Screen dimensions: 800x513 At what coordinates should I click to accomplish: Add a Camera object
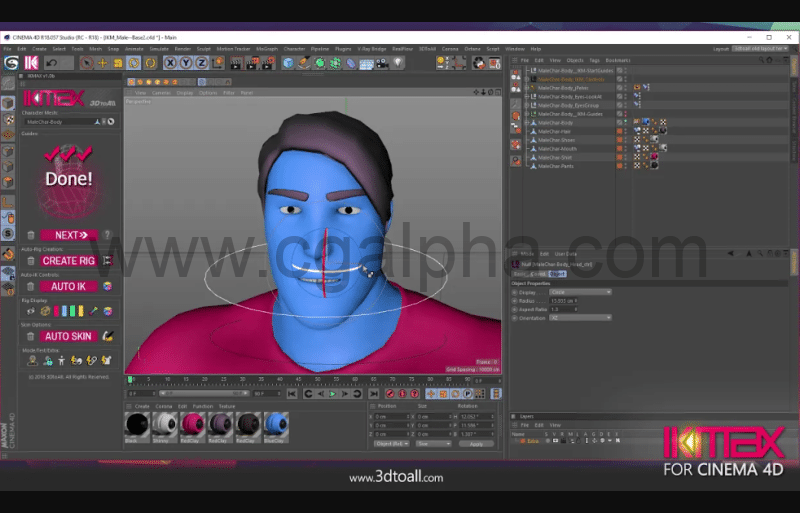(382, 63)
